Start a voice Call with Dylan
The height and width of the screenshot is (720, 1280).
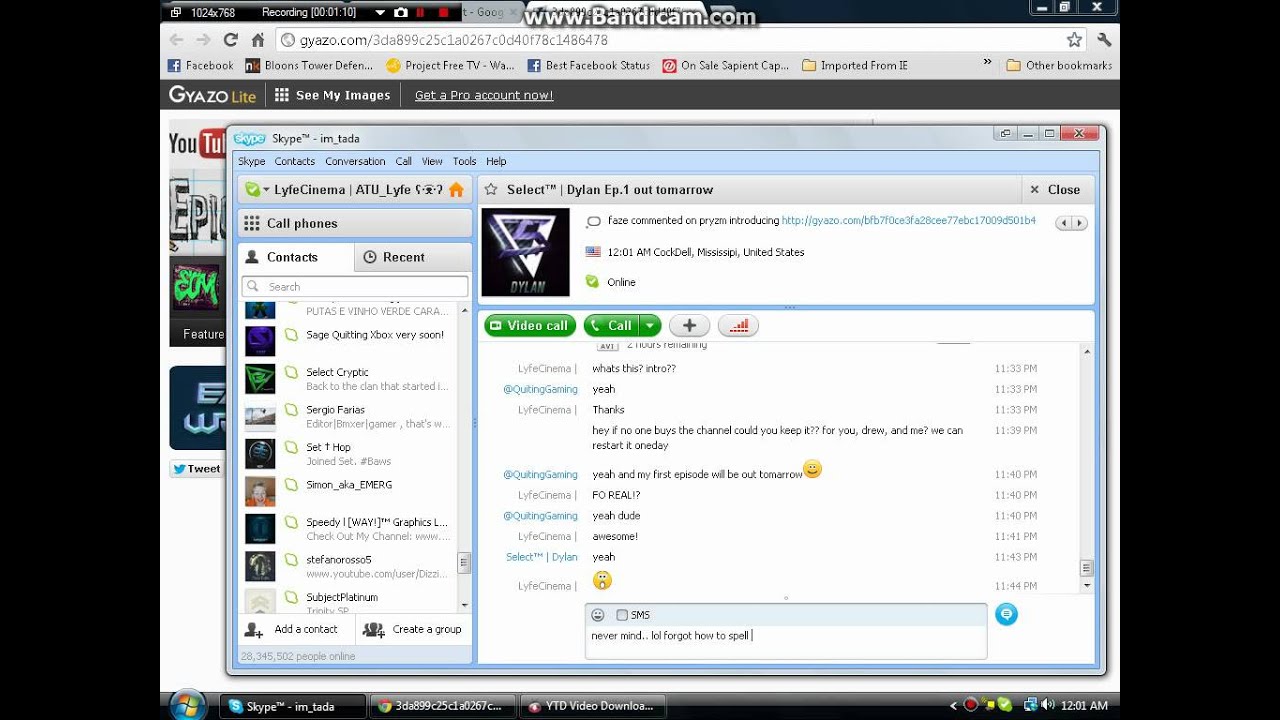[x=611, y=325]
